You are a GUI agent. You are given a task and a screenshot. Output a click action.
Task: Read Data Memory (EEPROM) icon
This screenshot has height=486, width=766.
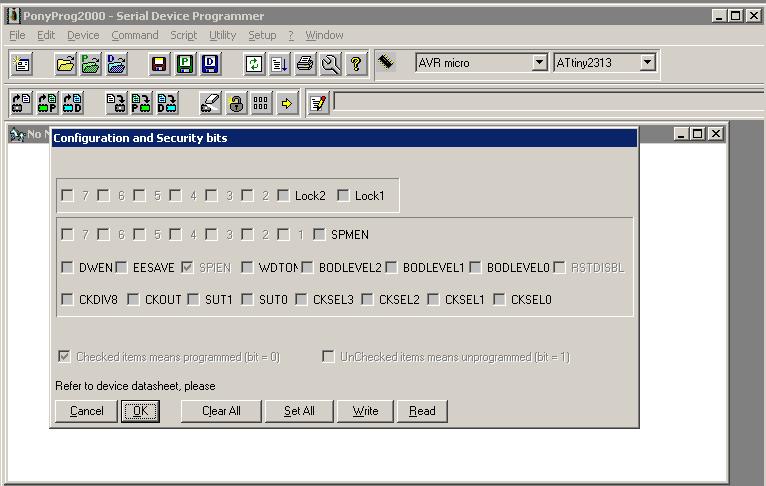[72, 103]
